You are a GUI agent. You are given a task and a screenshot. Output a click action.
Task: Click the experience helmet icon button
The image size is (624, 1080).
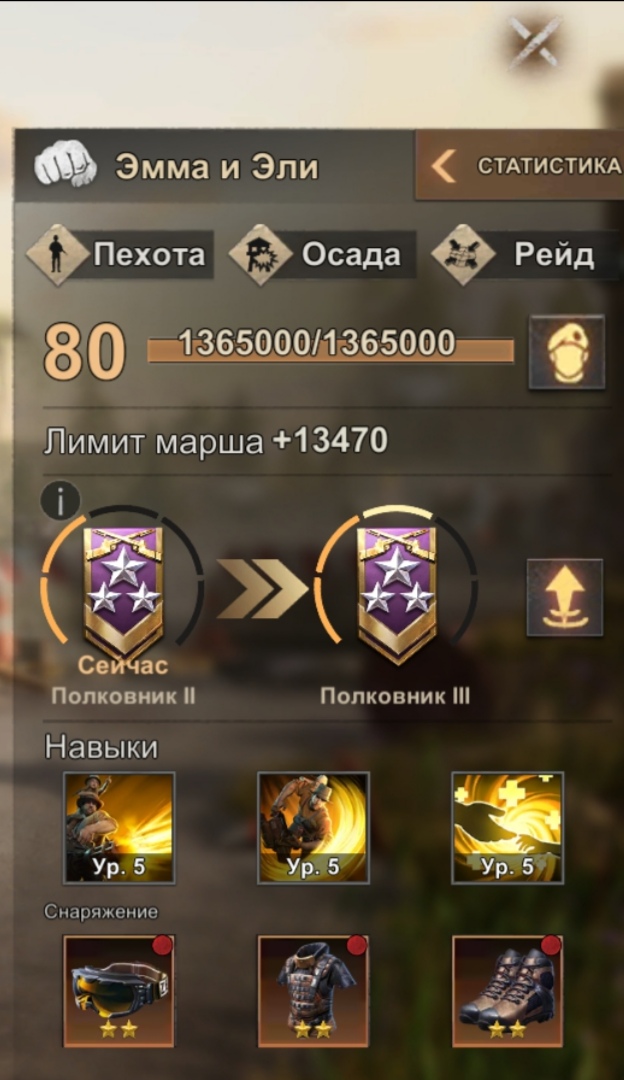(566, 352)
